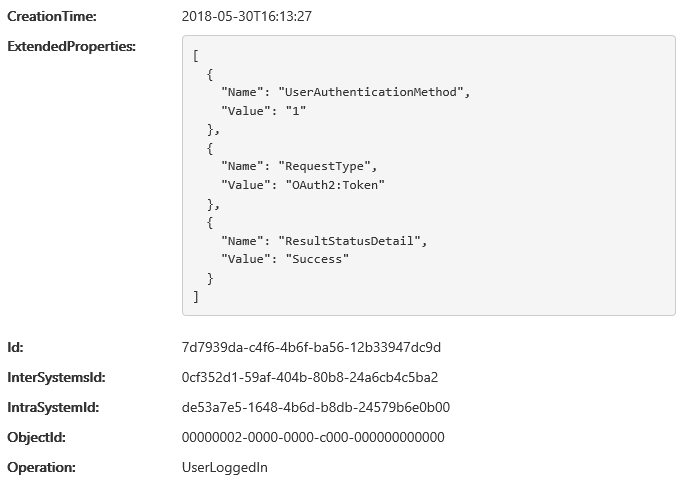This screenshot has width=689, height=482.
Task: Click the RequestType name string
Action: (x=324, y=166)
